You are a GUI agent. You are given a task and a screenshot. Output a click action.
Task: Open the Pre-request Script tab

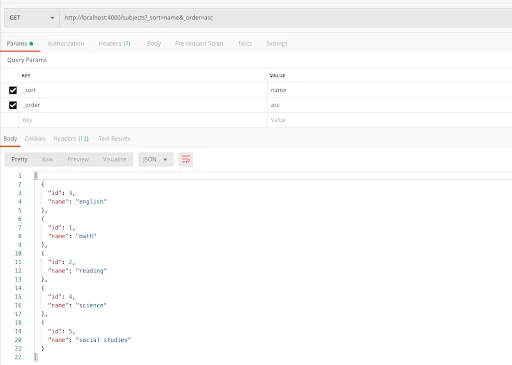pos(199,44)
